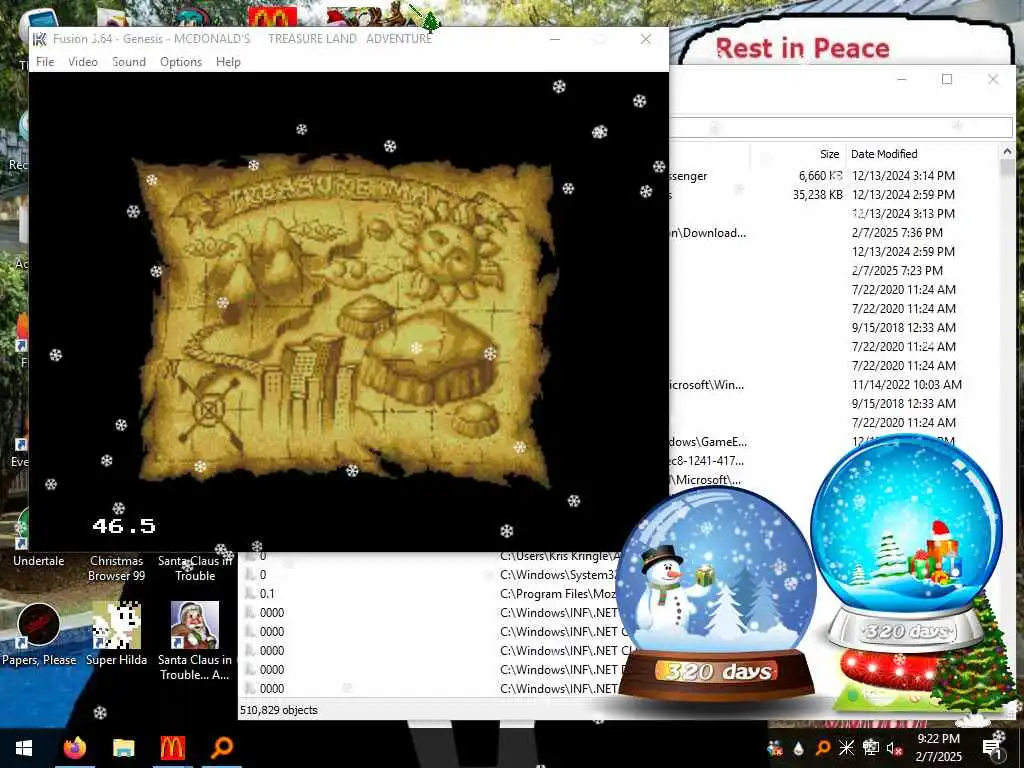Open the Video menu in Fusion

coord(83,61)
